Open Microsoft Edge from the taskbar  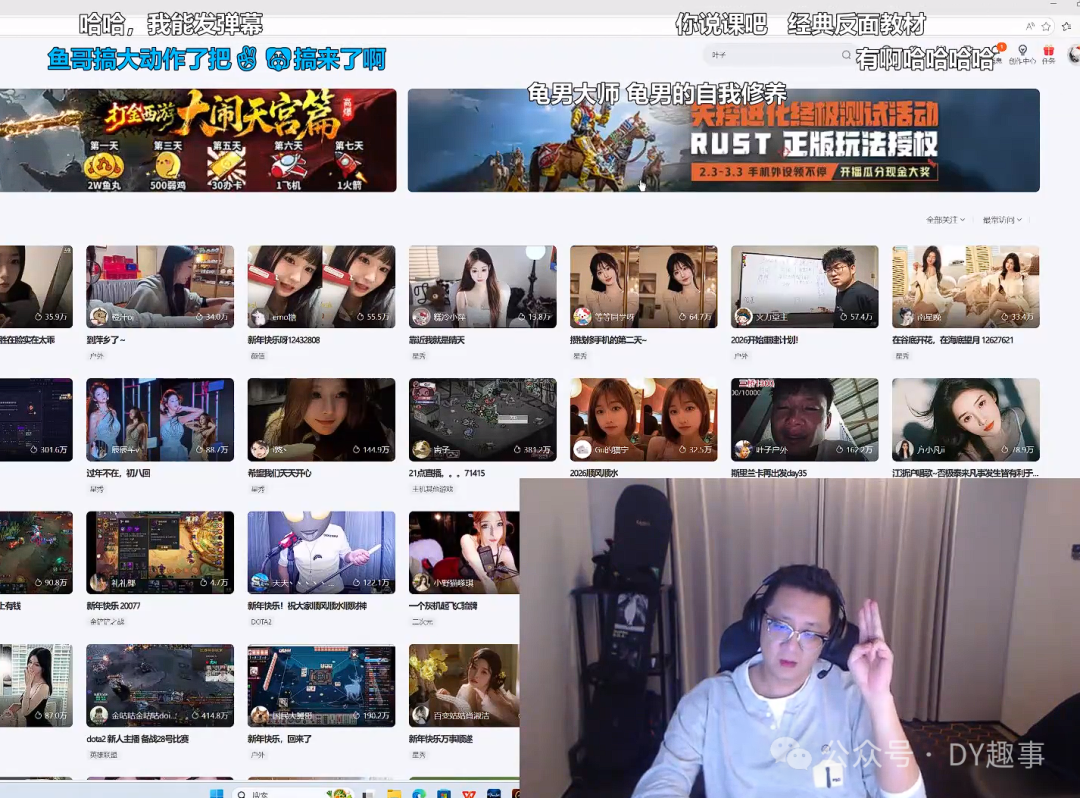(x=419, y=794)
